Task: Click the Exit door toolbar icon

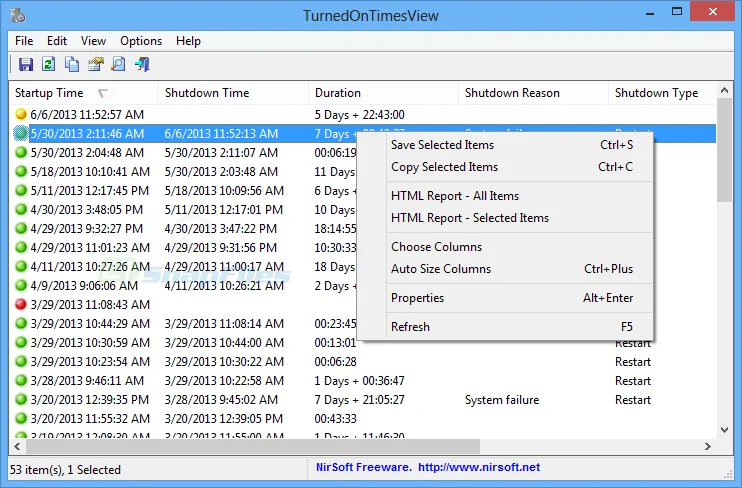Action: (142, 65)
